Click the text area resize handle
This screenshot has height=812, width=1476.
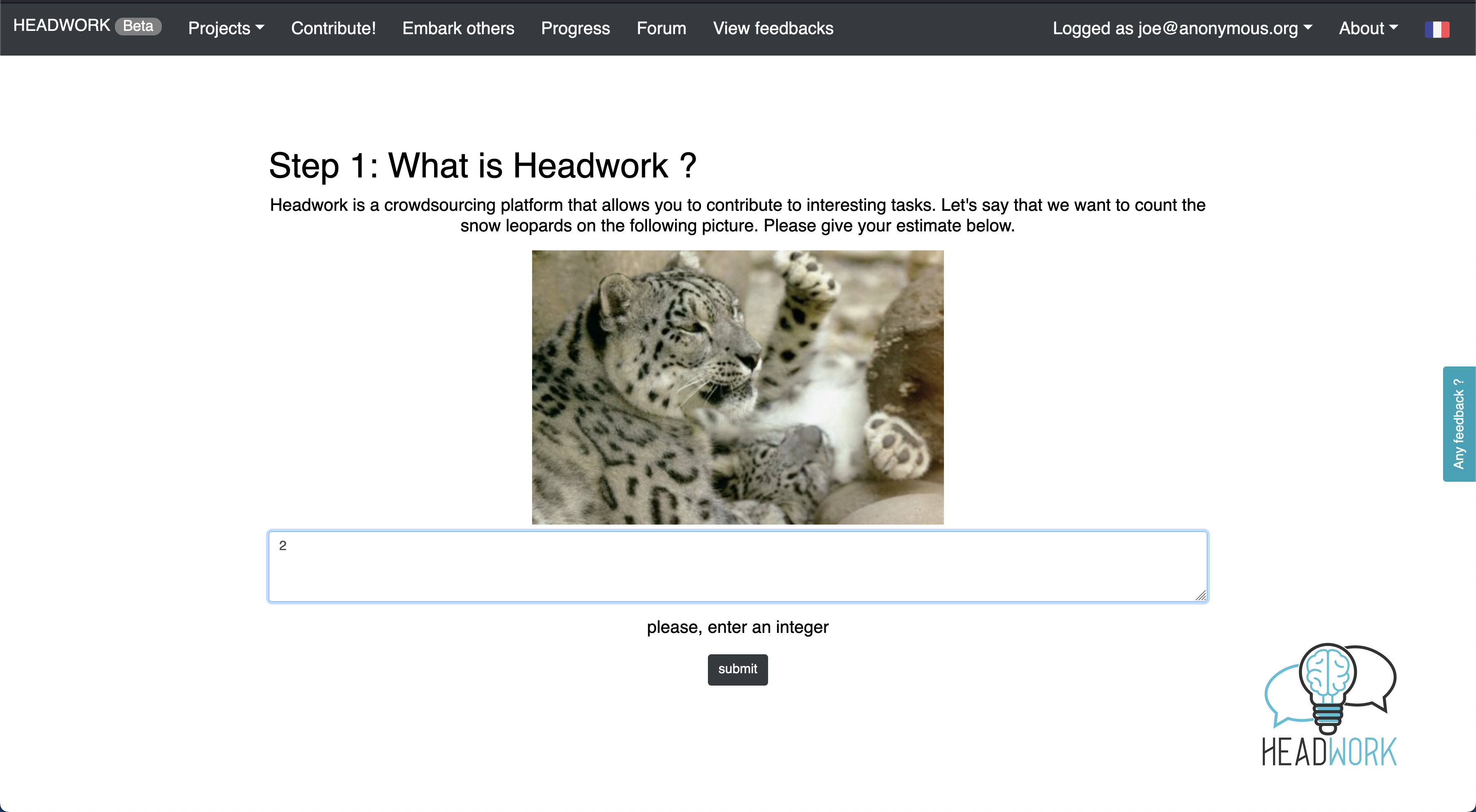pyautogui.click(x=1200, y=595)
